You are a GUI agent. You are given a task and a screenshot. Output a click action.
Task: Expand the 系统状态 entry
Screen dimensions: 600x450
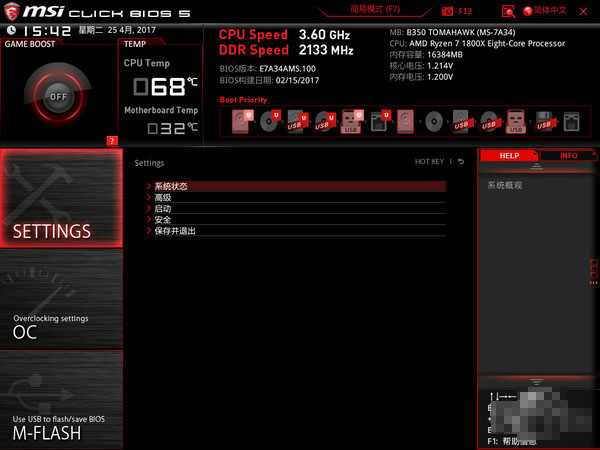pos(296,186)
